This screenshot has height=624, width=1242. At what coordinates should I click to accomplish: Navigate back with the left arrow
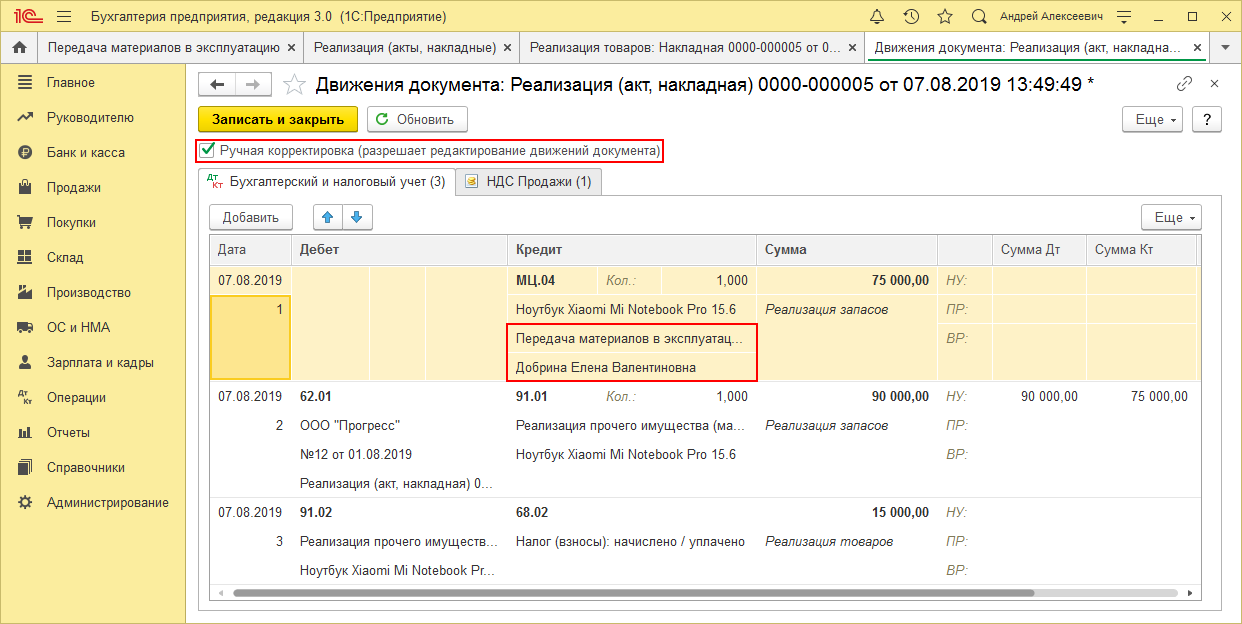coord(217,85)
